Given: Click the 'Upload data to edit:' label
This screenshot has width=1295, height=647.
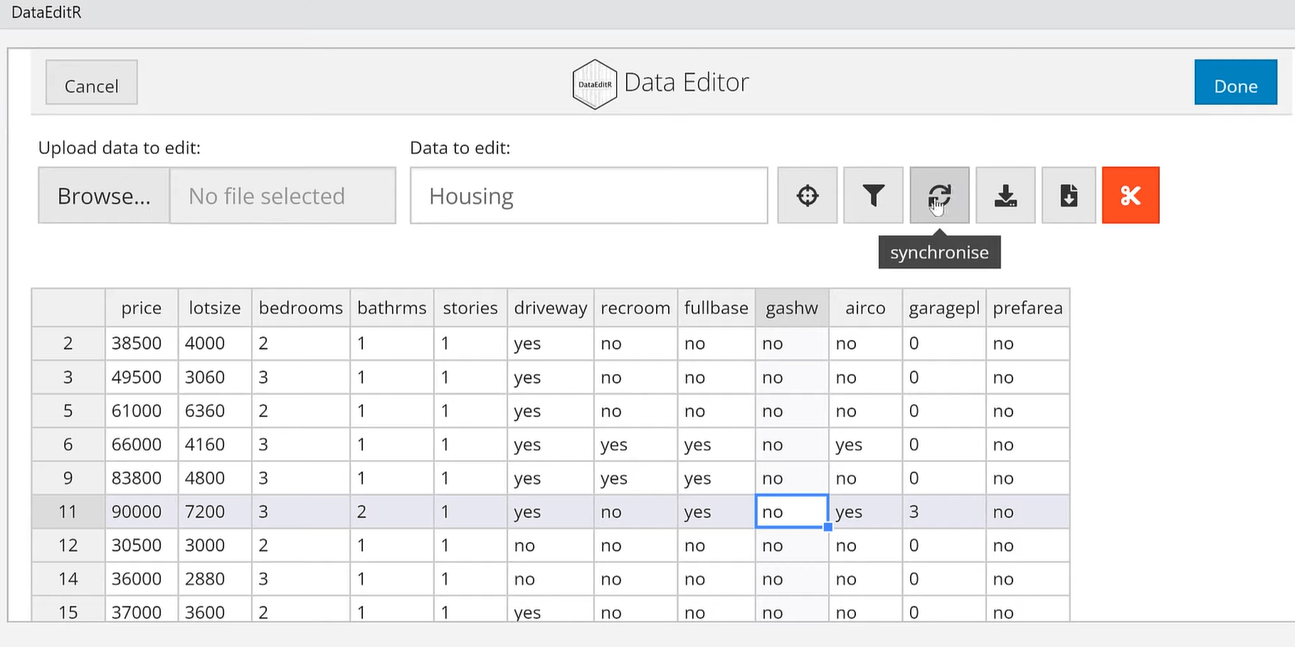Looking at the screenshot, I should click(119, 148).
